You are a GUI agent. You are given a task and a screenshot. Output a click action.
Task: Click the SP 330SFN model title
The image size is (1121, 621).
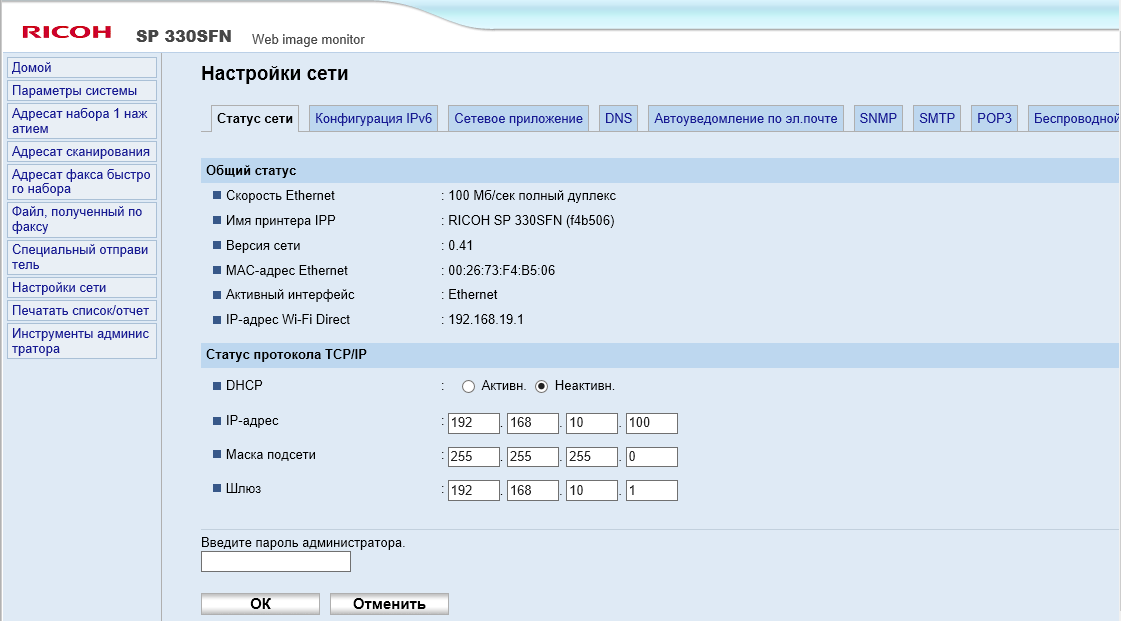pyautogui.click(x=184, y=36)
